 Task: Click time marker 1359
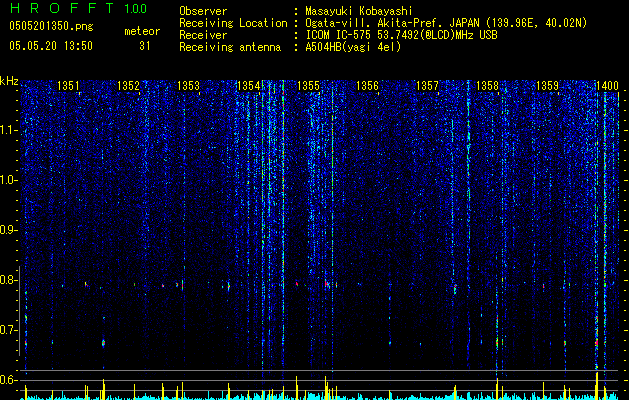547,85
